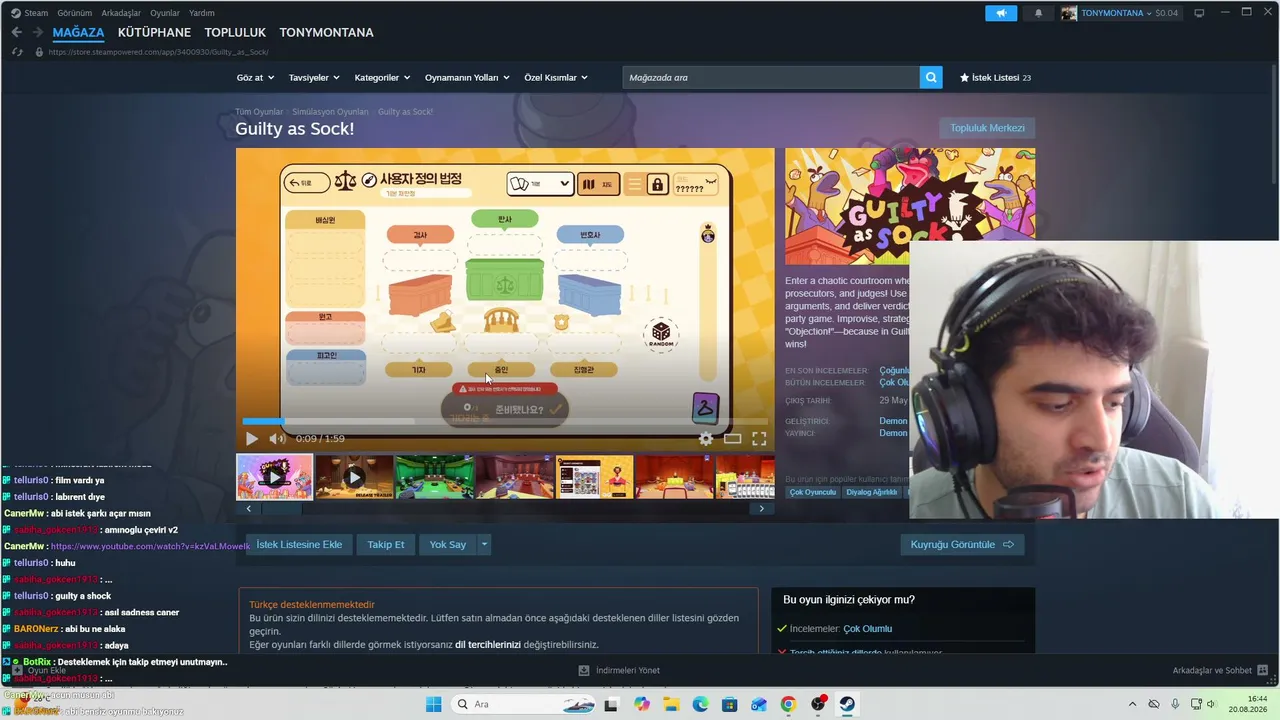This screenshot has width=1280, height=720.
Task: Focus the Mağazada ara search field
Action: coord(771,77)
